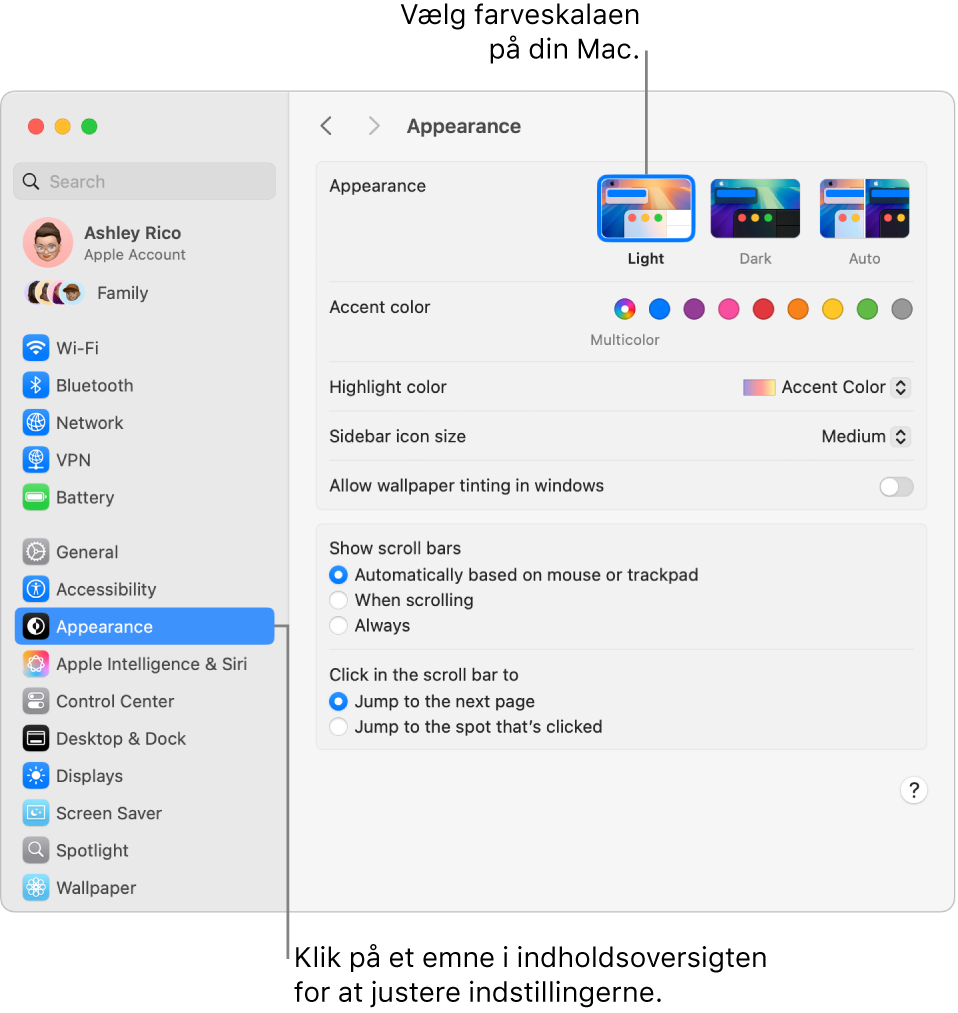The image size is (958, 1013).
Task: Select Bluetooth in the sidebar
Action: (94, 385)
